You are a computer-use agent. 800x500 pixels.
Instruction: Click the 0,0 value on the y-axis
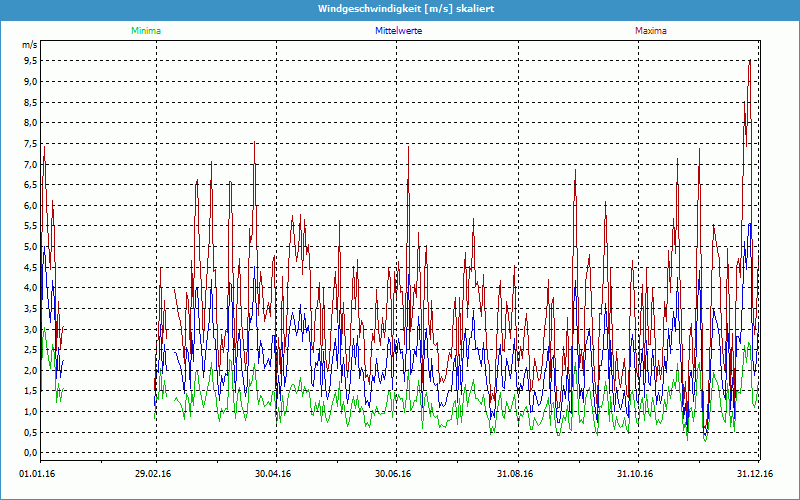[x=30, y=453]
